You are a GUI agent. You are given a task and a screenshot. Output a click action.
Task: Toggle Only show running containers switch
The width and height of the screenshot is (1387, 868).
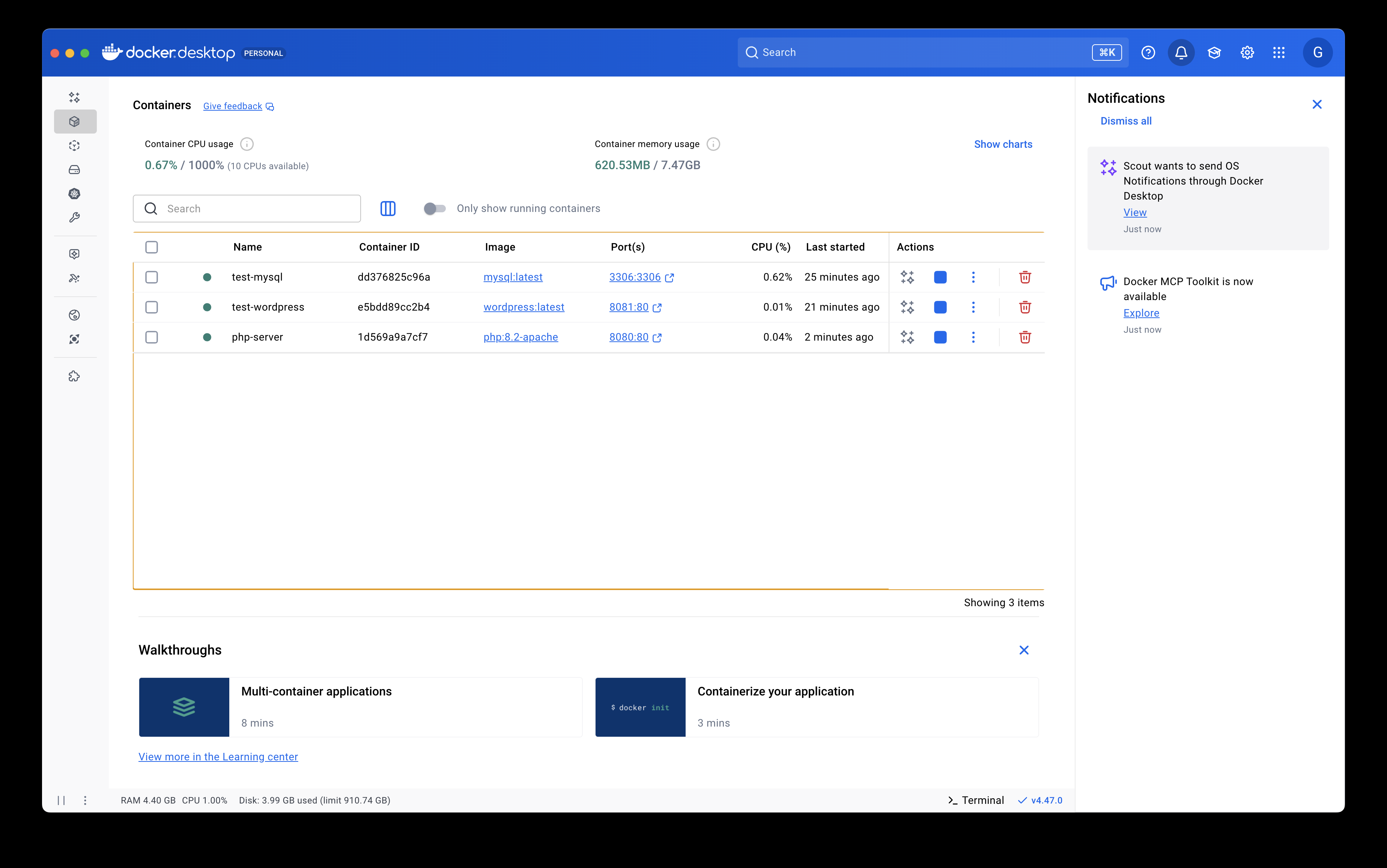click(x=435, y=209)
